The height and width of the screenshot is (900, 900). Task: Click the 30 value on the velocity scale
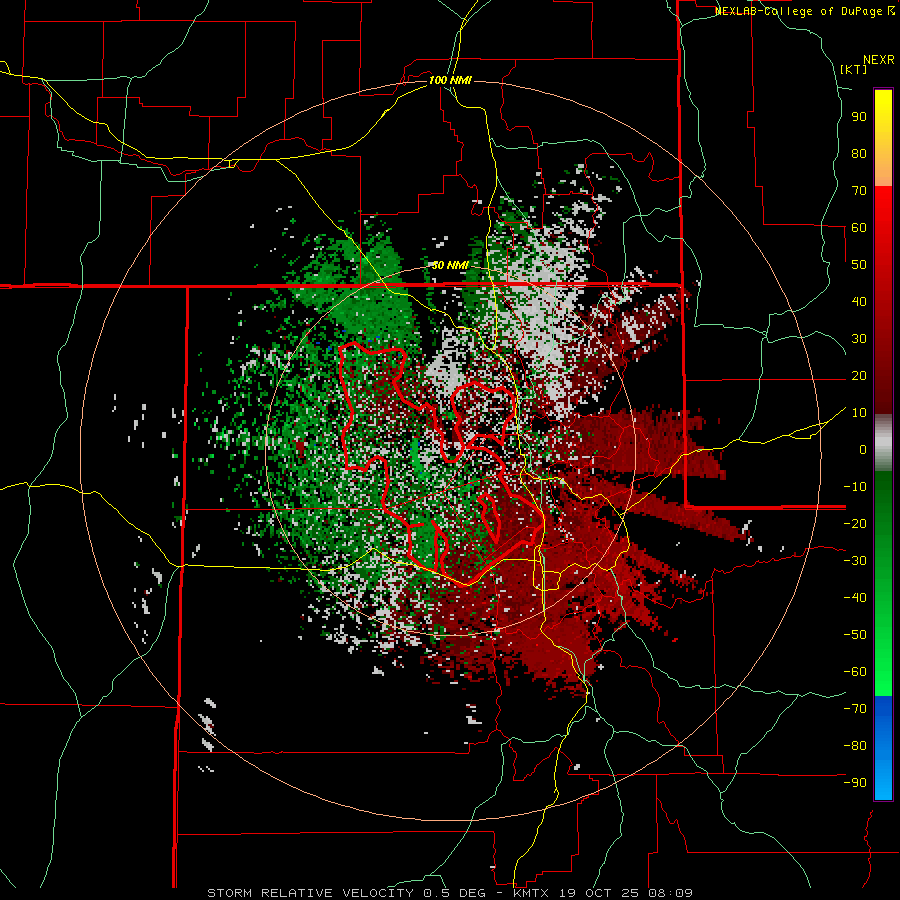pyautogui.click(x=859, y=339)
